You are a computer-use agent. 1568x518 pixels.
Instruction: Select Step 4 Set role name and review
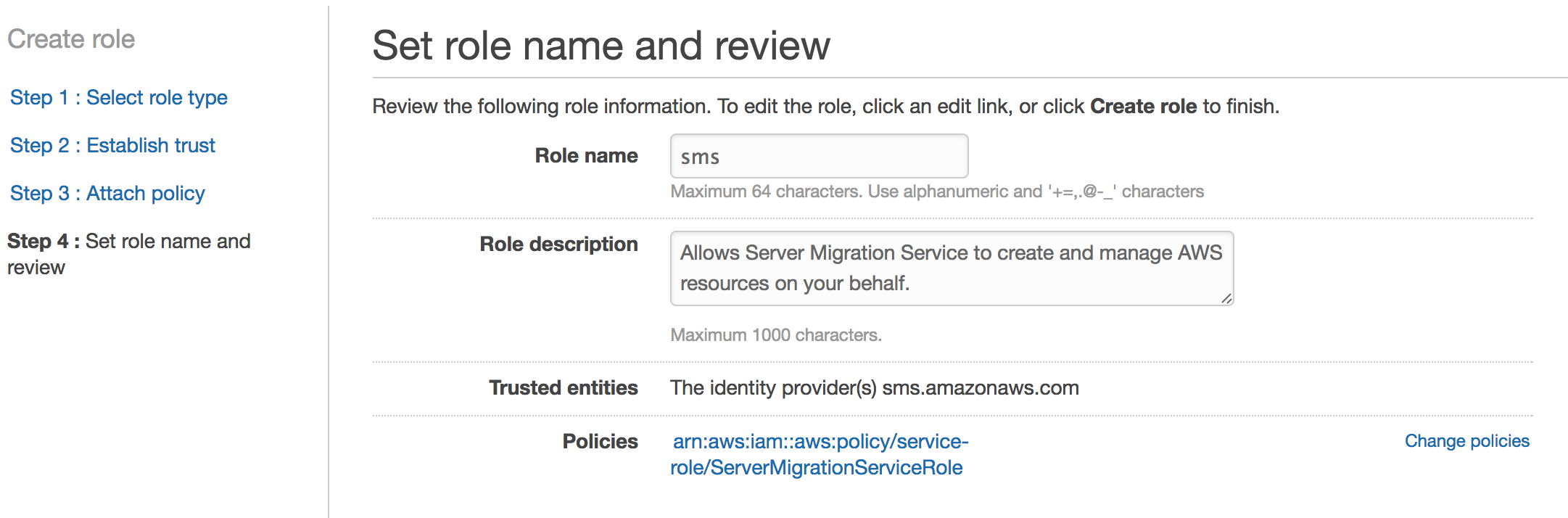coord(128,242)
